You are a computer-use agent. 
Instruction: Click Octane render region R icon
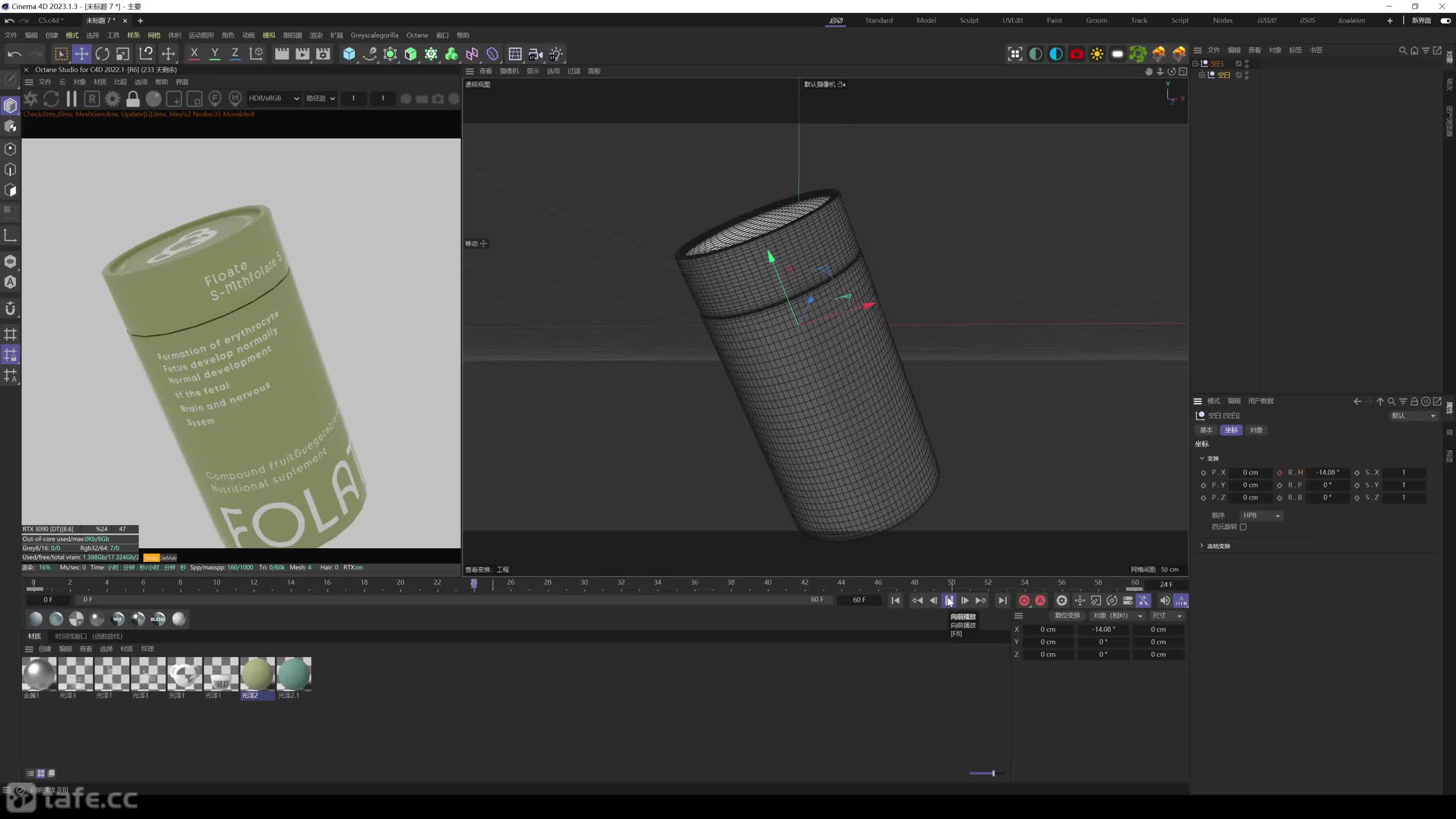[92, 99]
